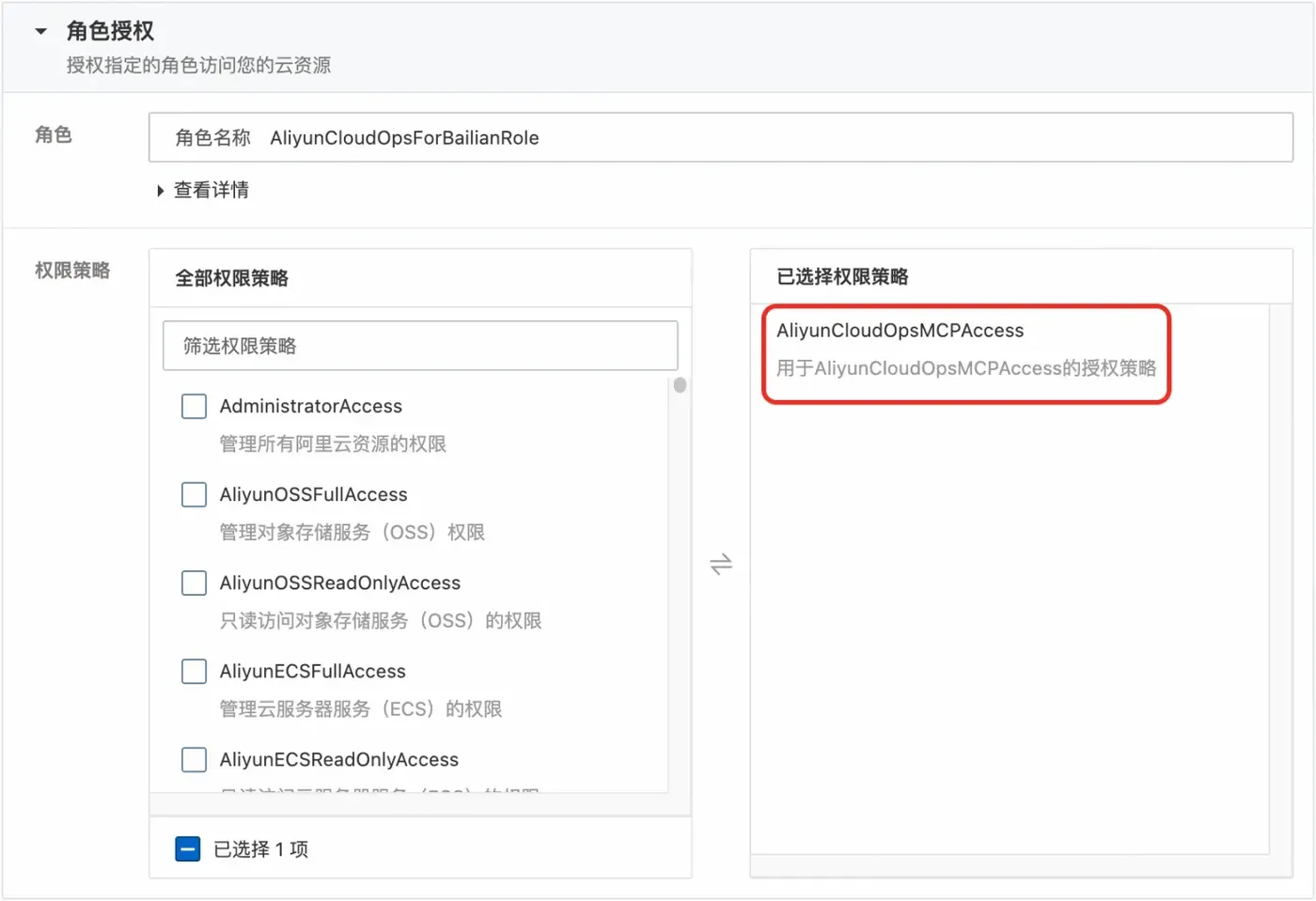Click the 管理对象存储服务（OSS）权限 description
The height and width of the screenshot is (901, 1316).
click(x=352, y=532)
